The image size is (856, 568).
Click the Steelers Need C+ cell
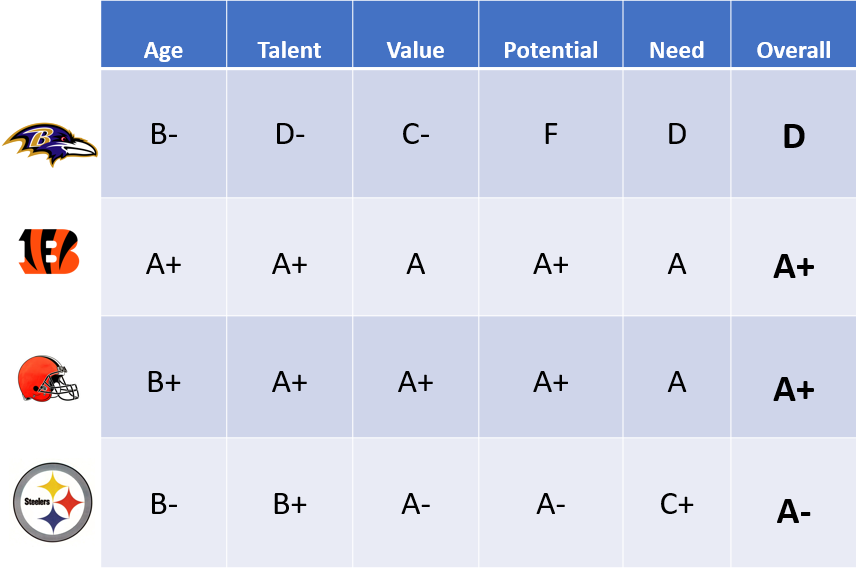[x=676, y=502]
